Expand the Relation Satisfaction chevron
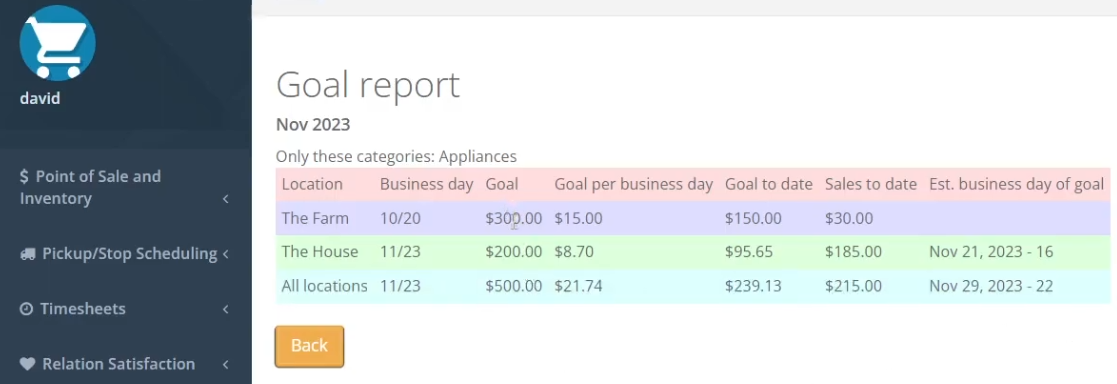Viewport: 1117px width, 384px height. (x=225, y=364)
